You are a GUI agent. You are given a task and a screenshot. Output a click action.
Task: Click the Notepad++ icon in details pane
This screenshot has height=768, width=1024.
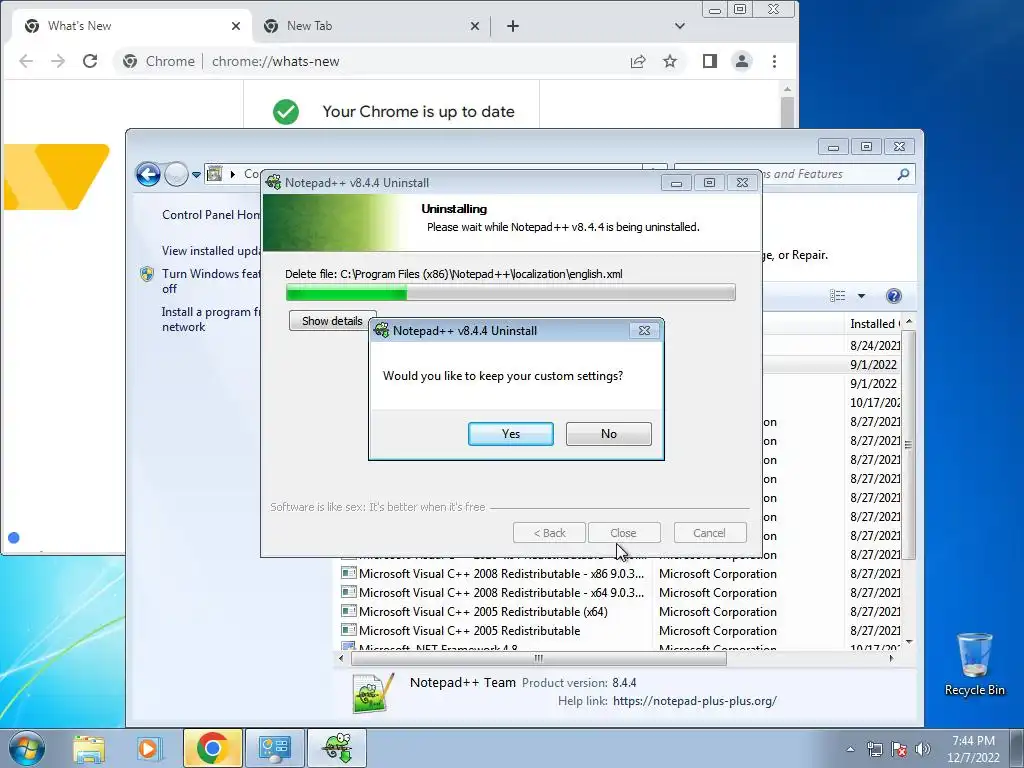click(x=373, y=693)
